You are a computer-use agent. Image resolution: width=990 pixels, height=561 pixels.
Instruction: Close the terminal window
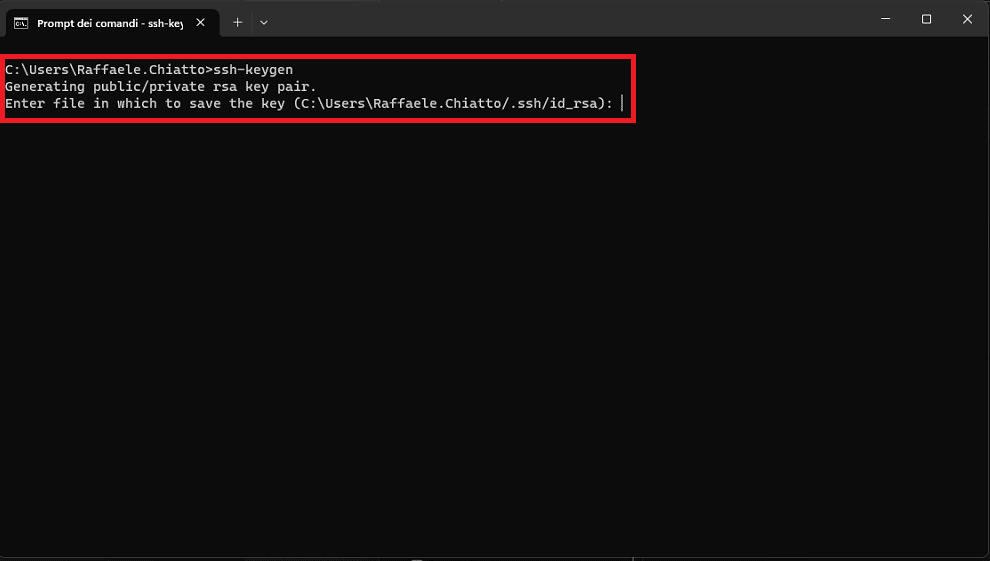967,19
